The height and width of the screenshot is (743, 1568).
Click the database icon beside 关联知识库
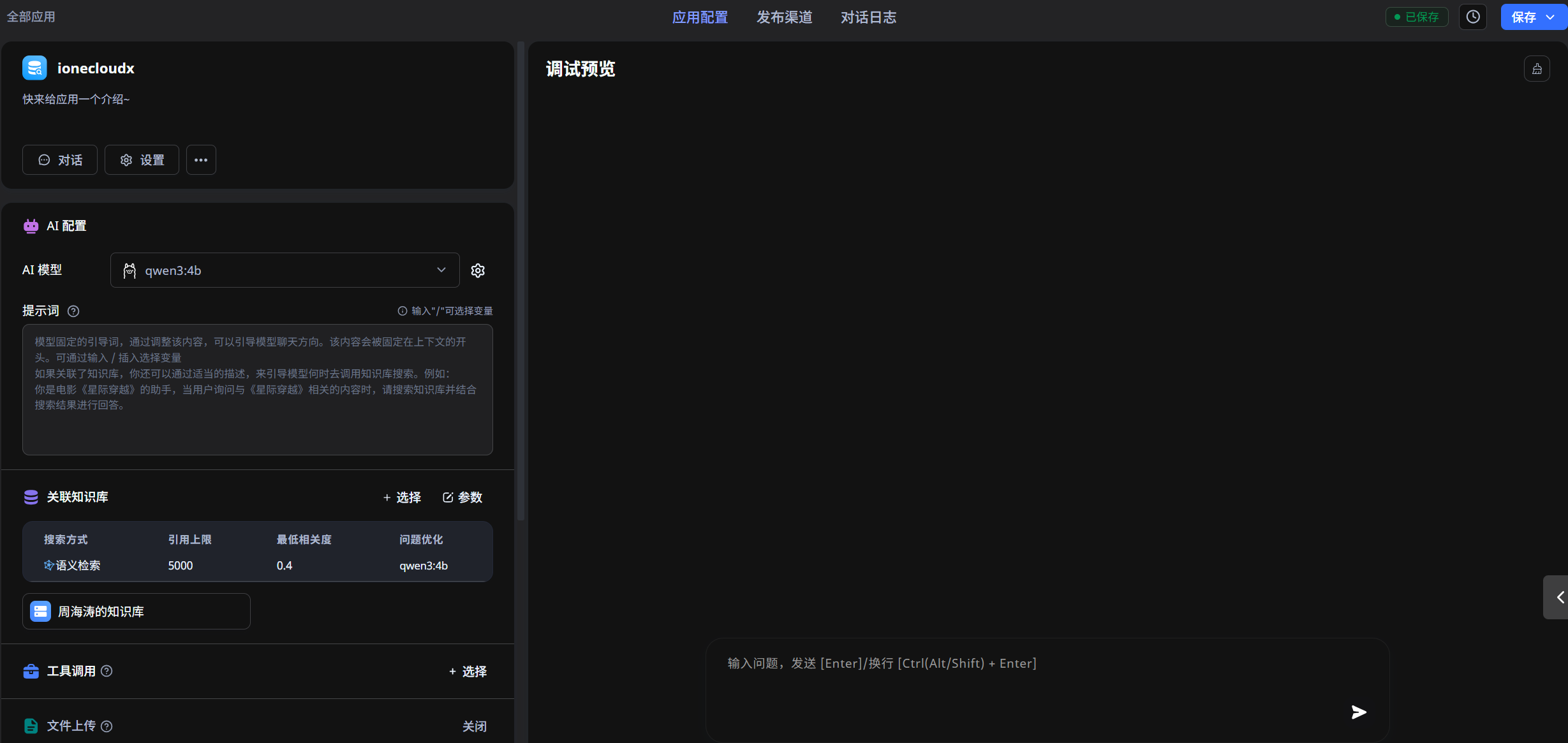pyautogui.click(x=30, y=497)
